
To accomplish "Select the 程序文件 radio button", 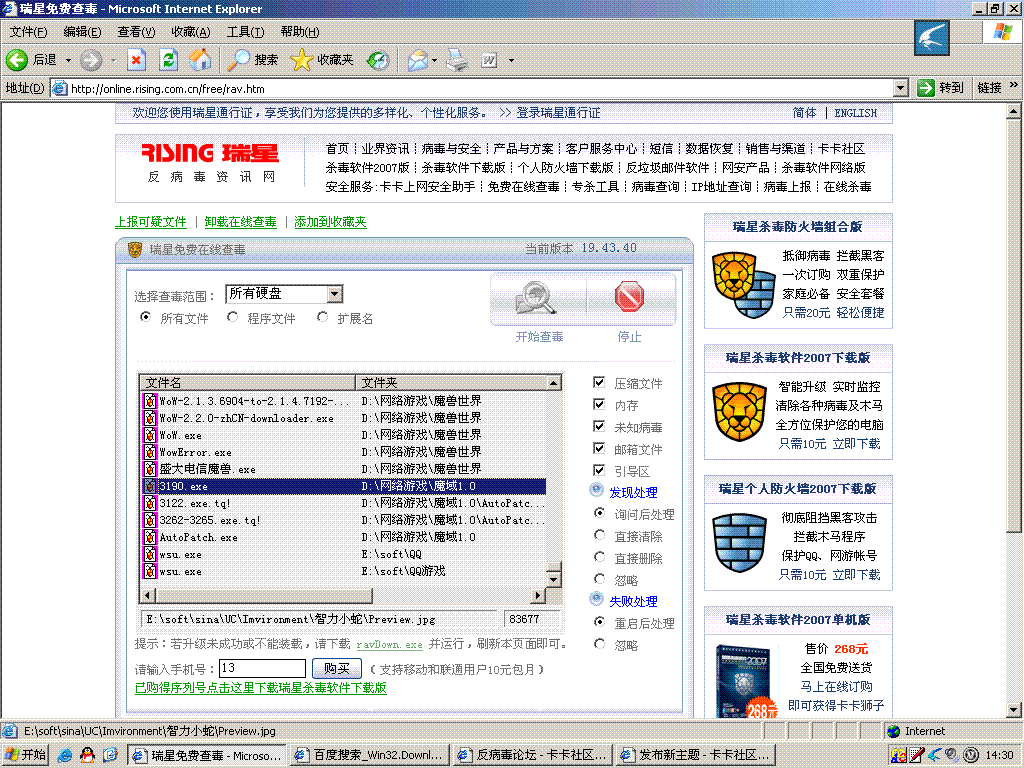I will [232, 317].
